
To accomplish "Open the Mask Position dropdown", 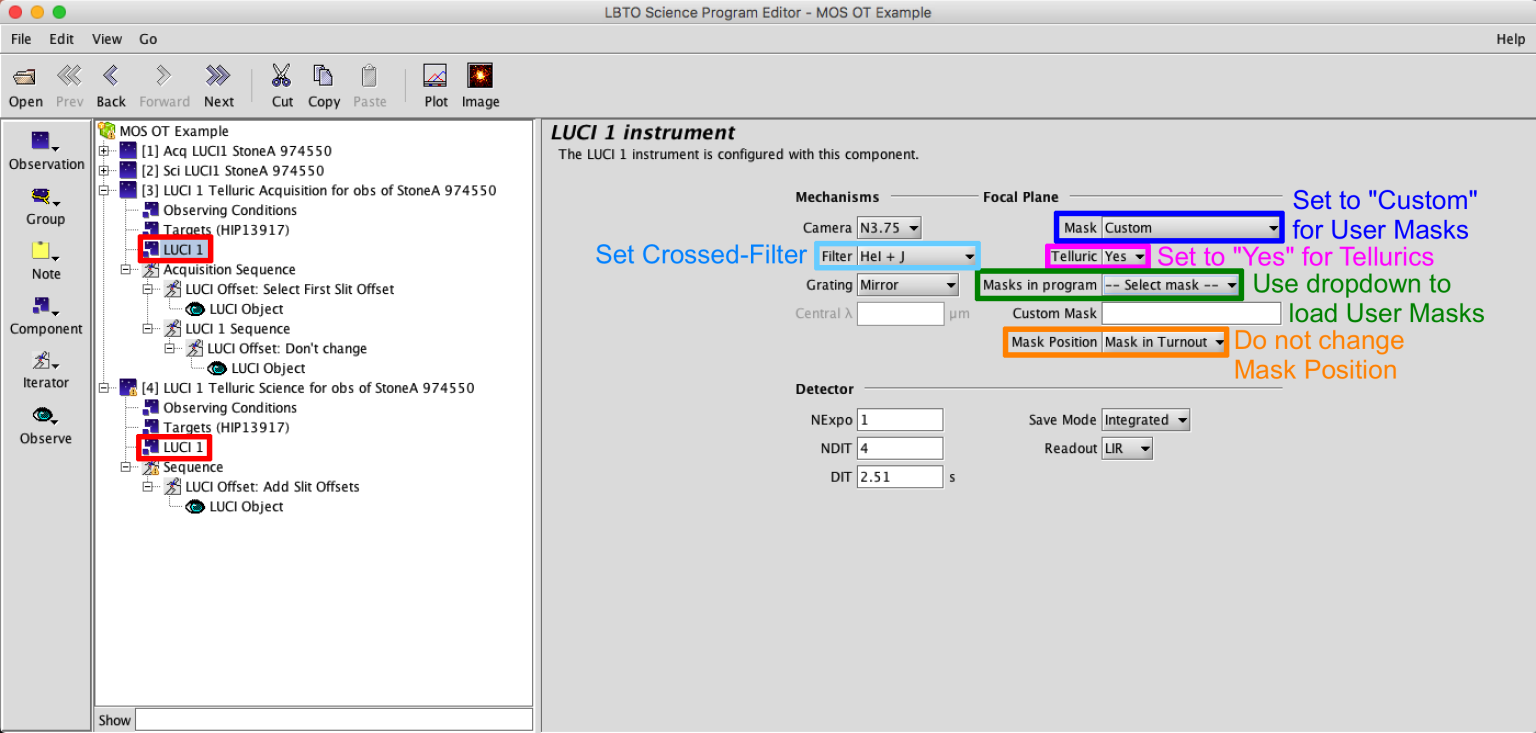I will (1164, 342).
